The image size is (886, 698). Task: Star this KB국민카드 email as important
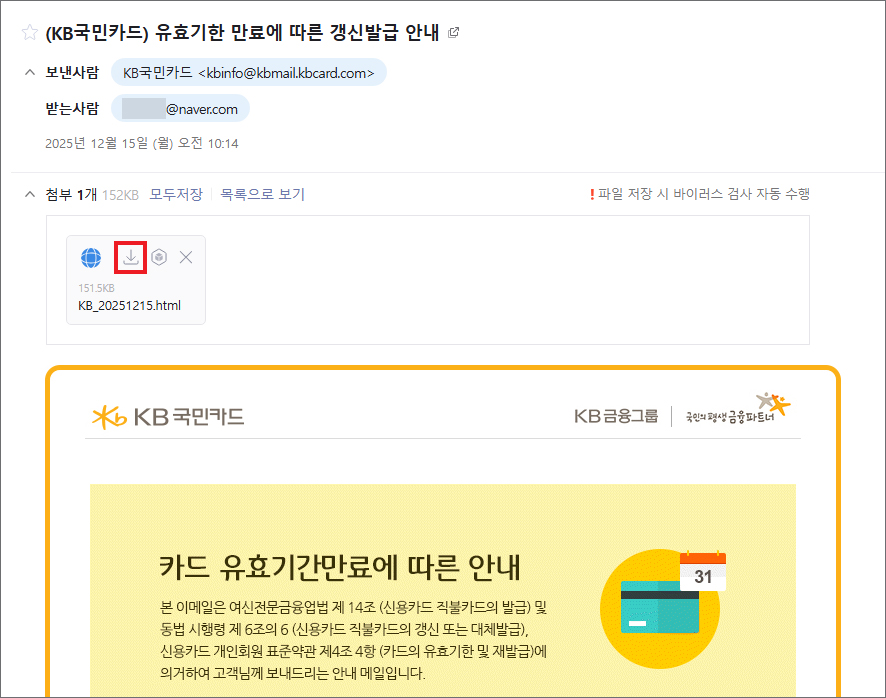pos(29,33)
